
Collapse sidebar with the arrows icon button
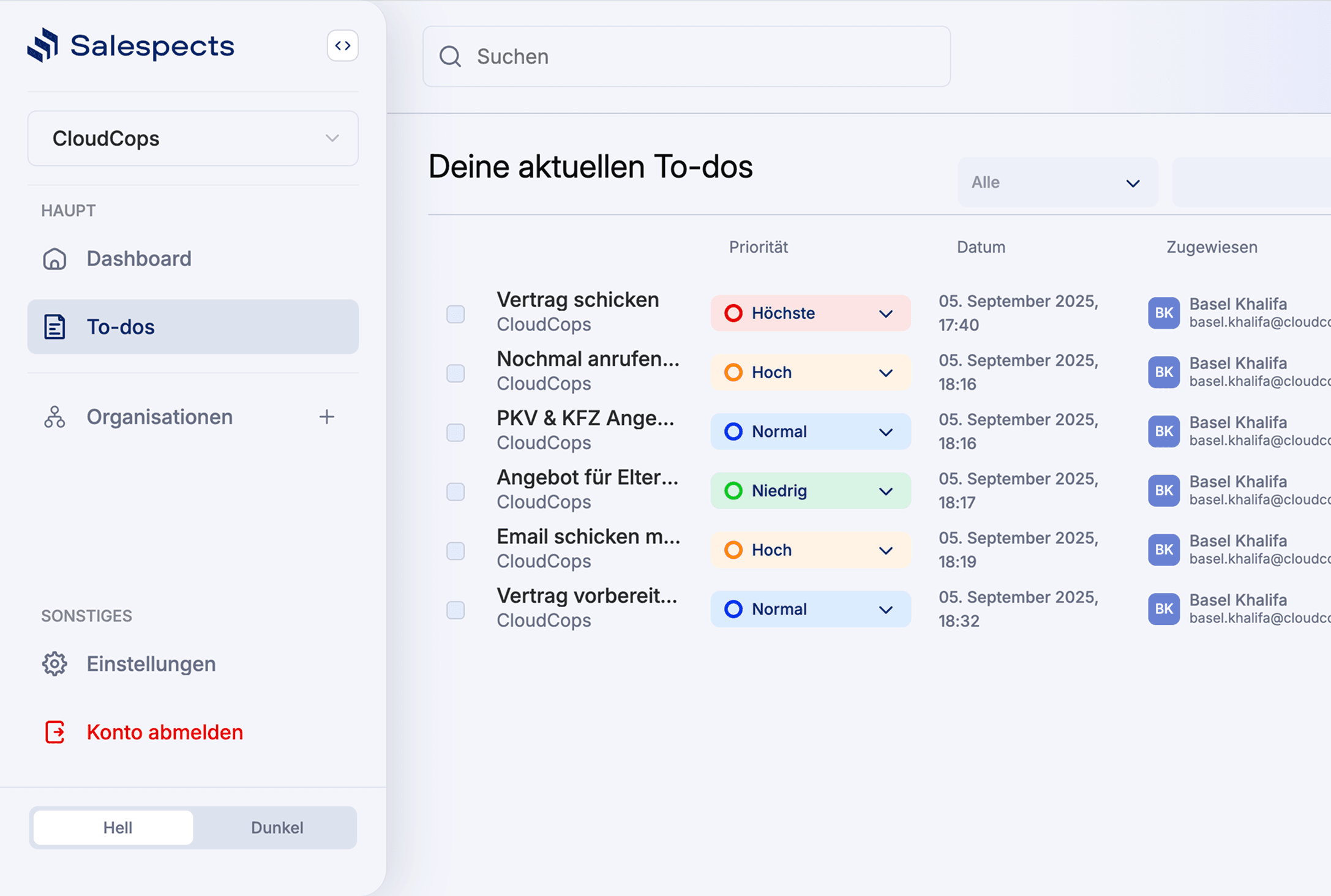[343, 46]
